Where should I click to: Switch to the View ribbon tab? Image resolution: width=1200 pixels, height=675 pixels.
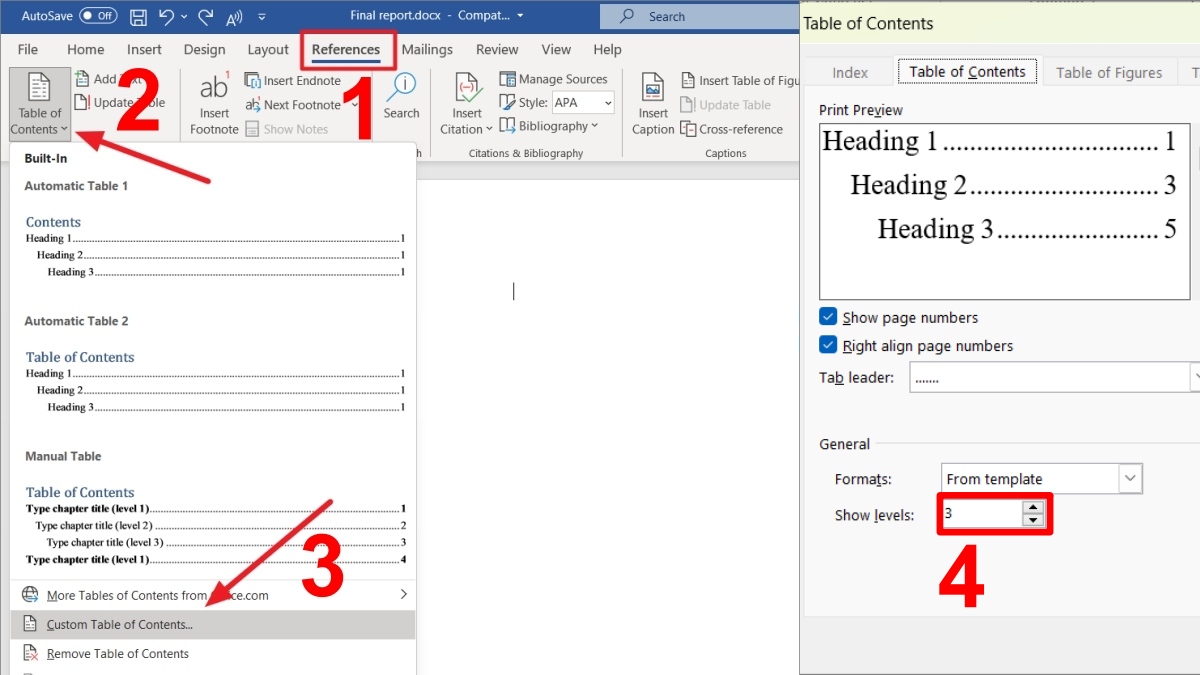click(556, 49)
